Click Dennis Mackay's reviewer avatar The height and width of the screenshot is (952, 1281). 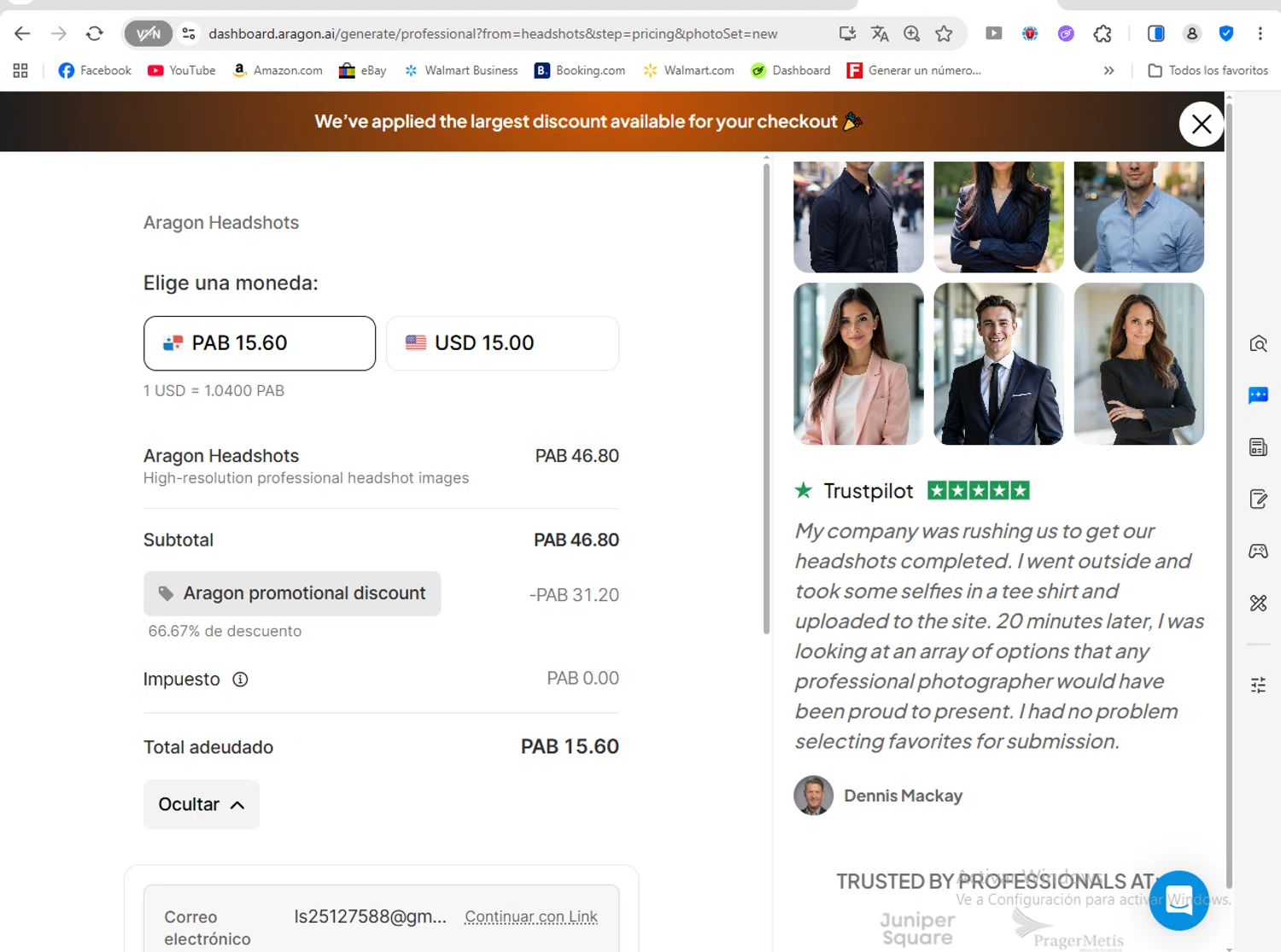[813, 796]
